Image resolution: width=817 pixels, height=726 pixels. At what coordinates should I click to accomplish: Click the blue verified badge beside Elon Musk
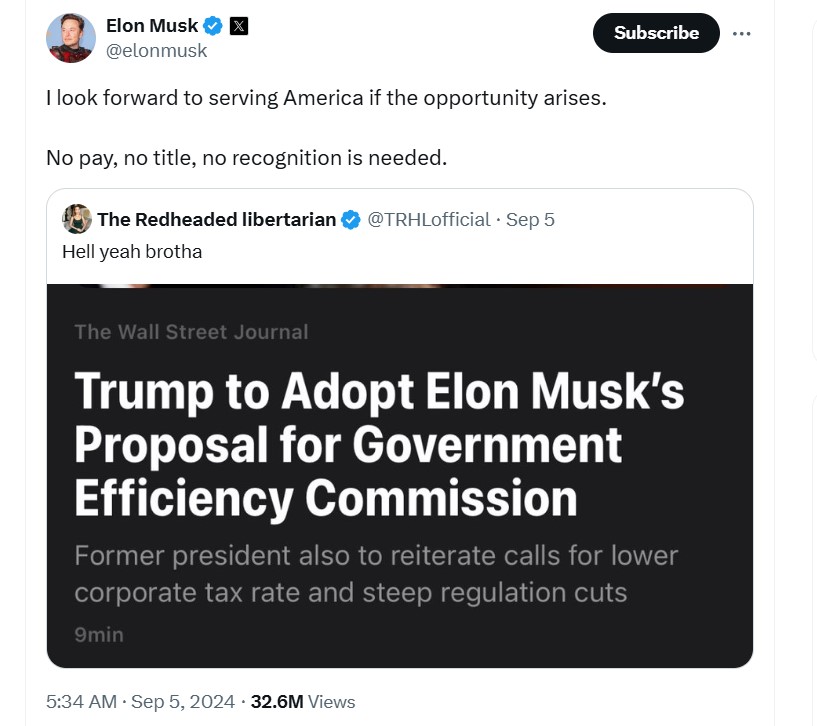pos(213,26)
